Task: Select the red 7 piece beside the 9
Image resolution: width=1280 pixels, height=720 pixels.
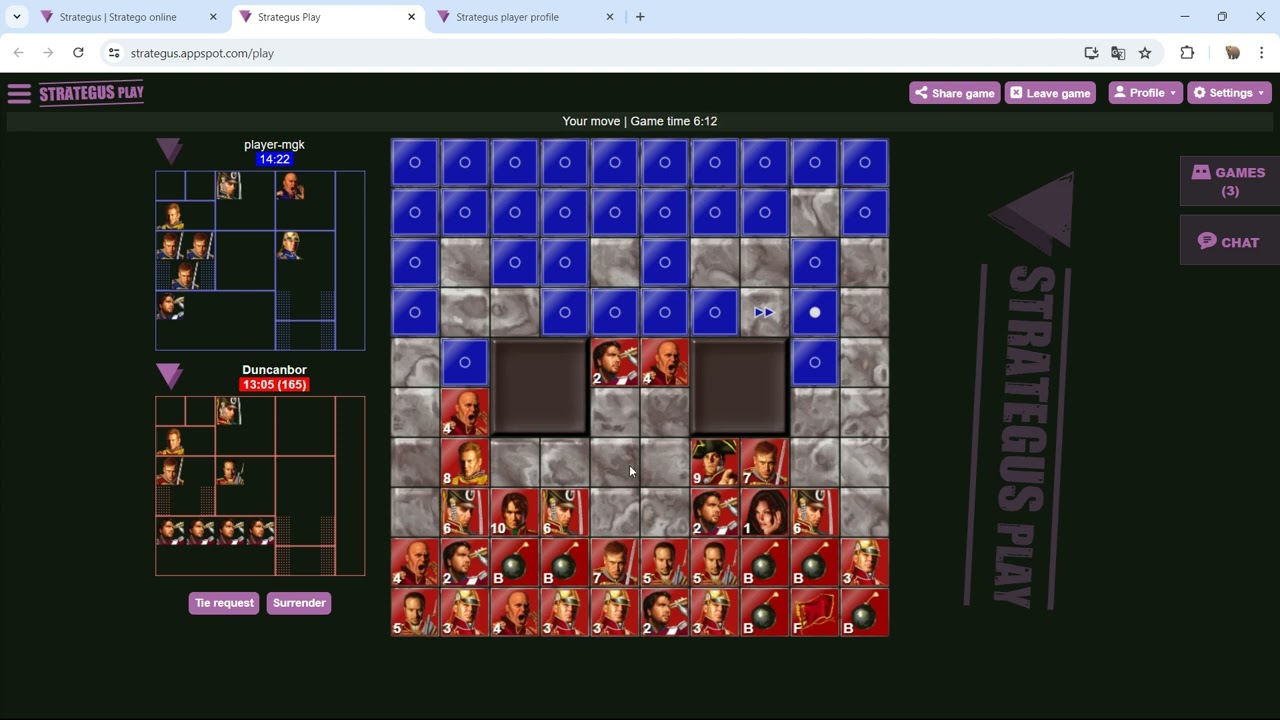Action: (764, 462)
